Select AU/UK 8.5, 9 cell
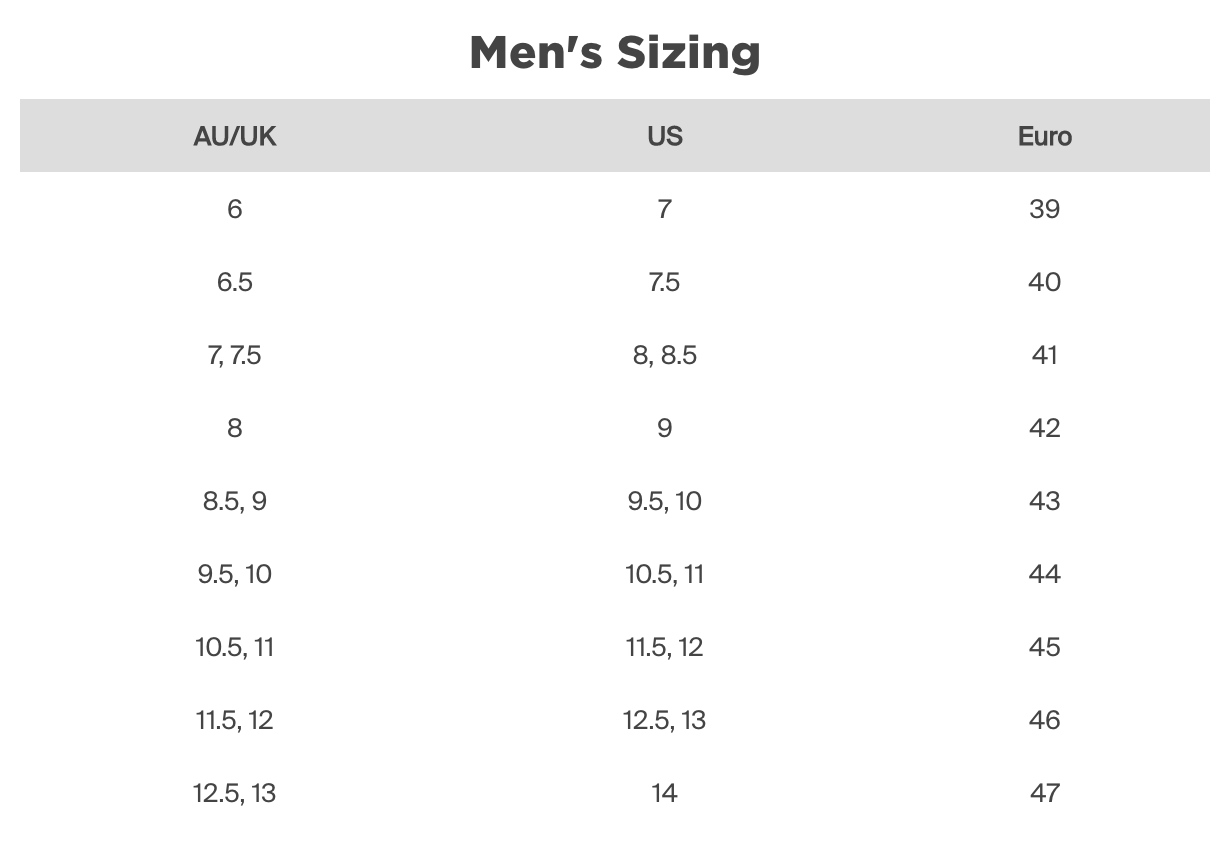 click(235, 501)
